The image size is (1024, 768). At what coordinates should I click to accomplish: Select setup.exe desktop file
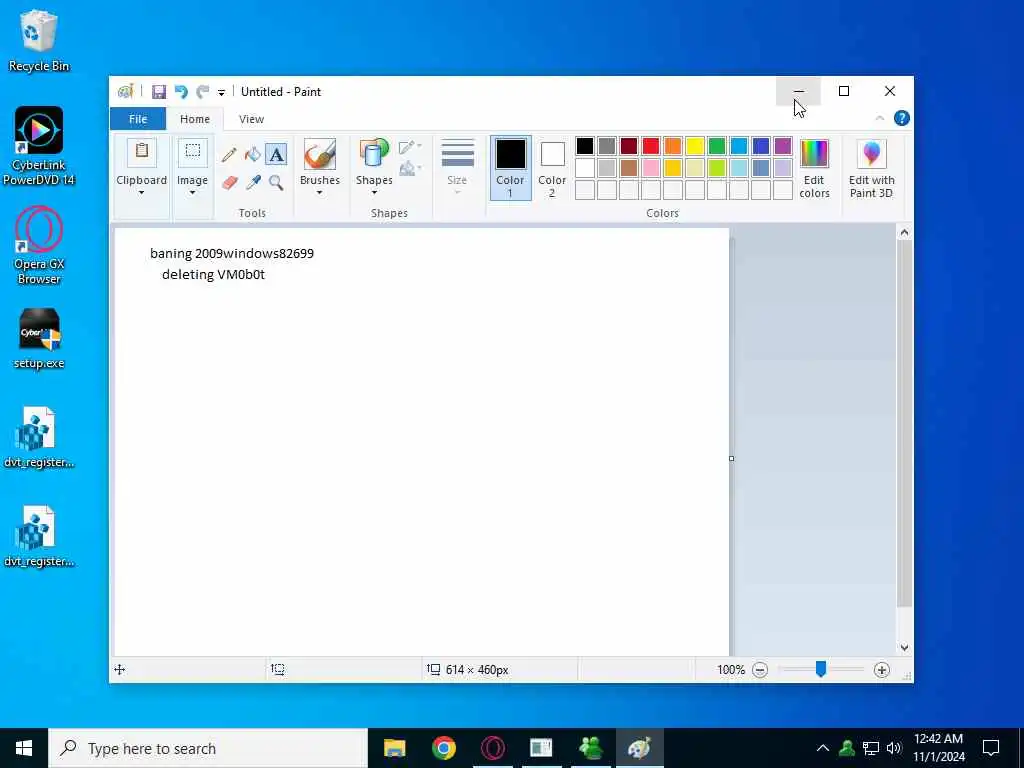tap(39, 338)
